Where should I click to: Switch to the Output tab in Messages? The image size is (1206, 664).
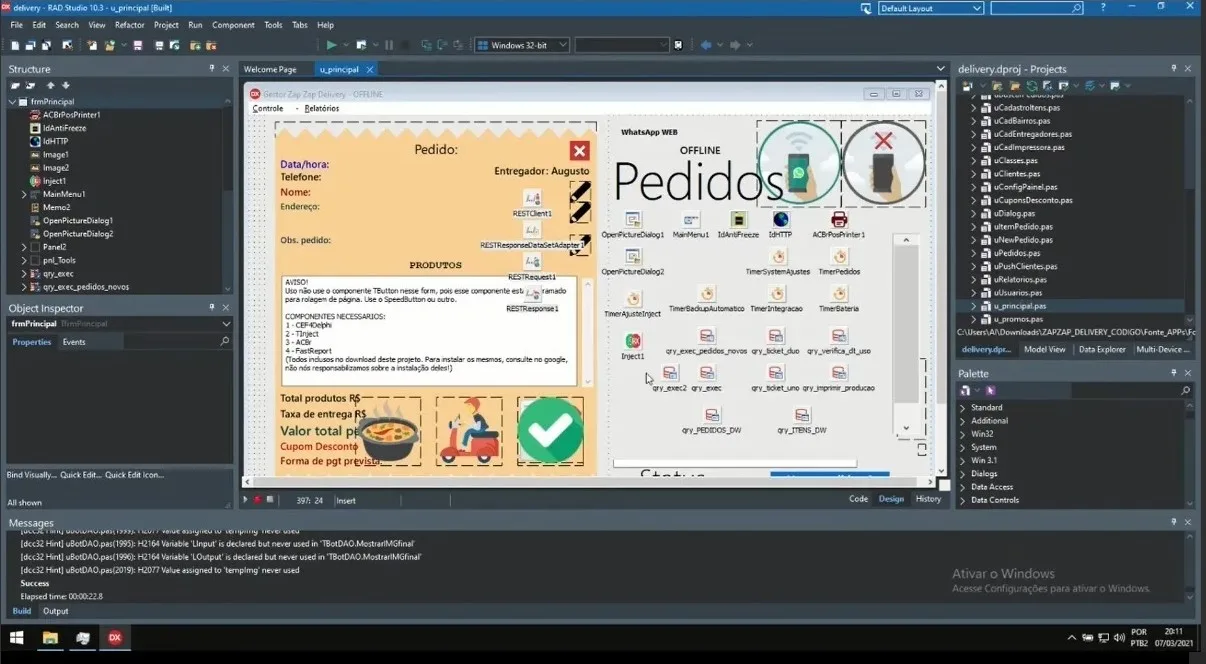coord(56,611)
